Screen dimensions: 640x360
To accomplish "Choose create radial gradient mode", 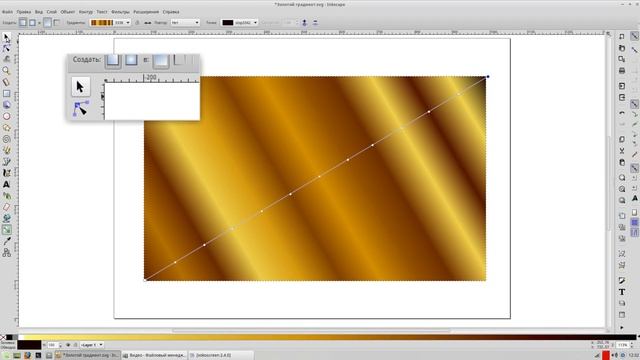I will point(32,23).
